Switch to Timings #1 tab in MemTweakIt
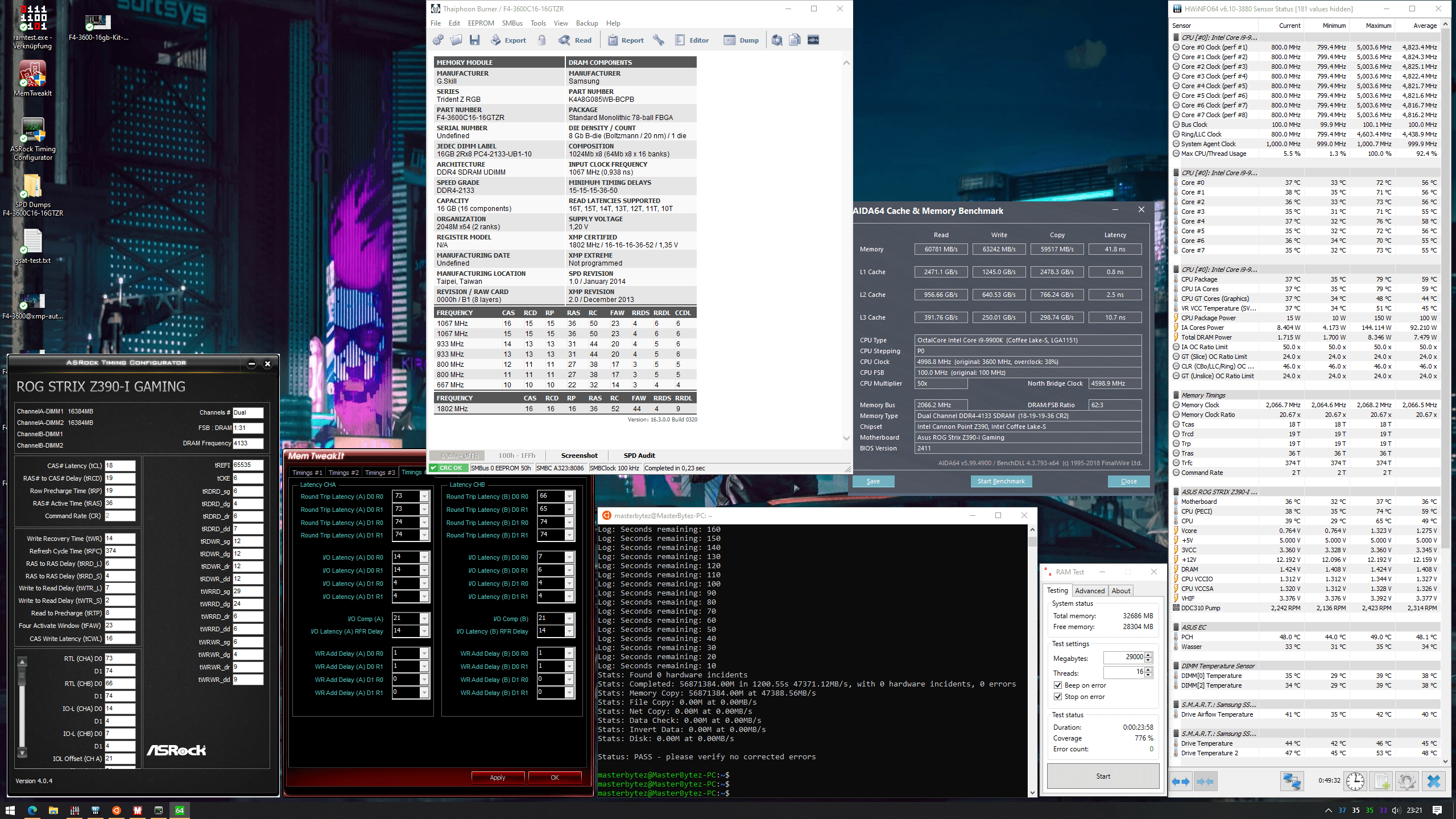The width and height of the screenshot is (1456, 819). click(307, 473)
